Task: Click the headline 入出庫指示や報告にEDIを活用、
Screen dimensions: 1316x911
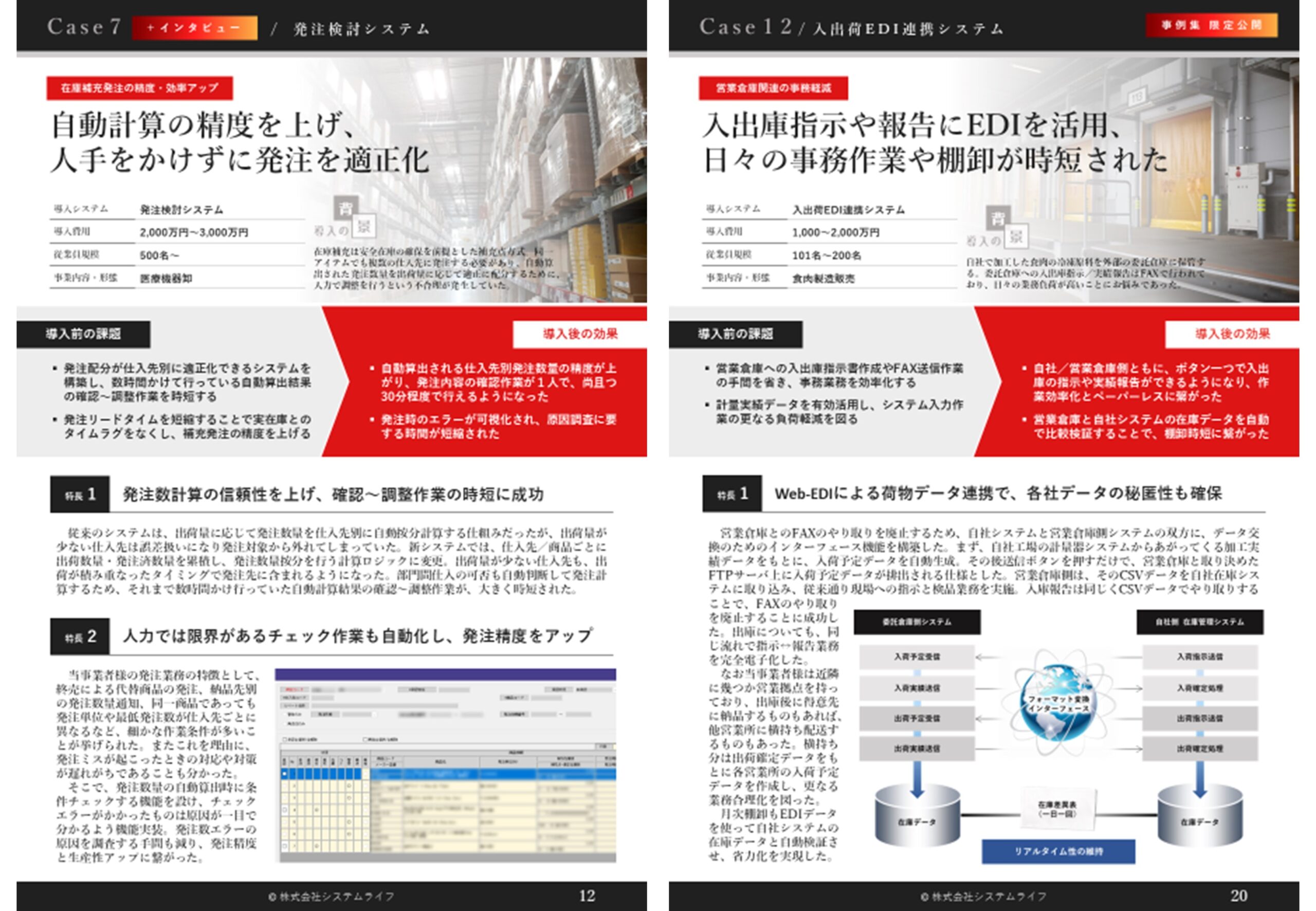Action: tap(912, 125)
